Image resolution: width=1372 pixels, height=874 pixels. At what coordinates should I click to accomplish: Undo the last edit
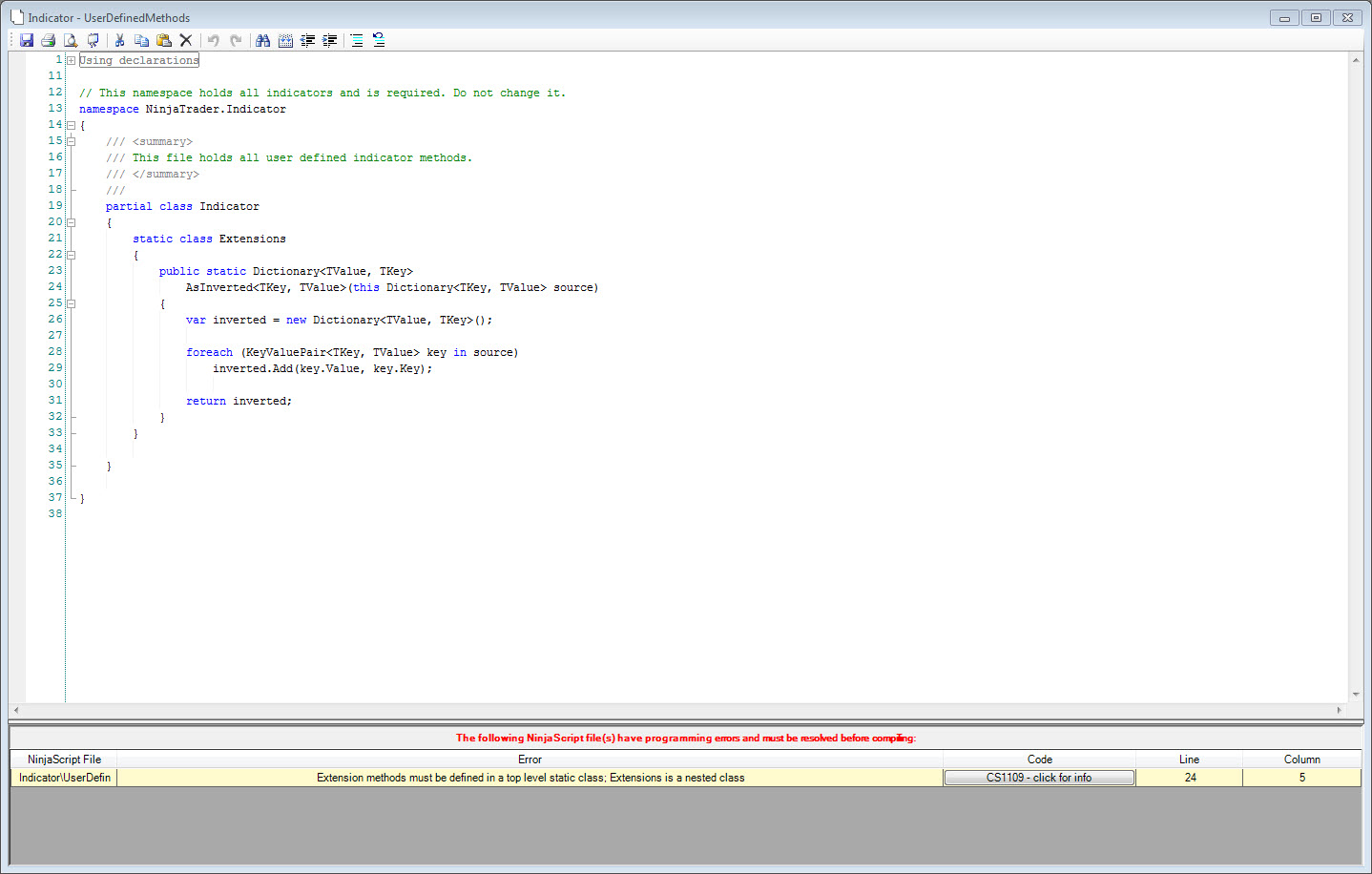[213, 40]
